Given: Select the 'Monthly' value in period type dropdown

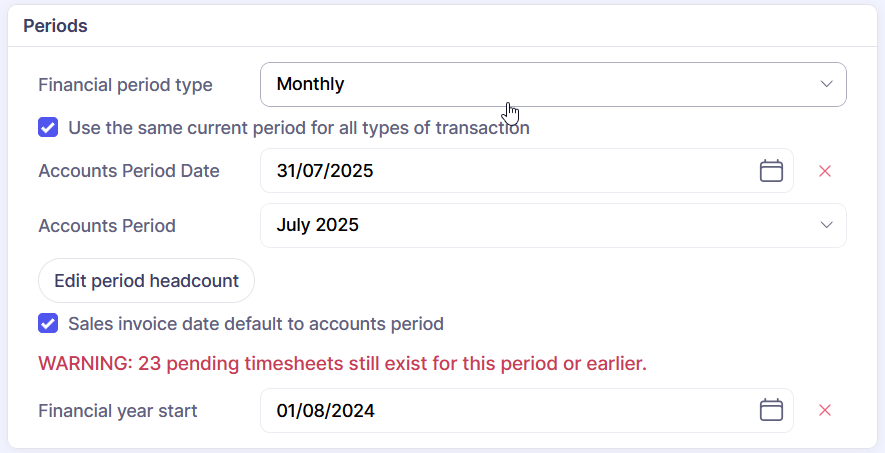Looking at the screenshot, I should pyautogui.click(x=311, y=84).
